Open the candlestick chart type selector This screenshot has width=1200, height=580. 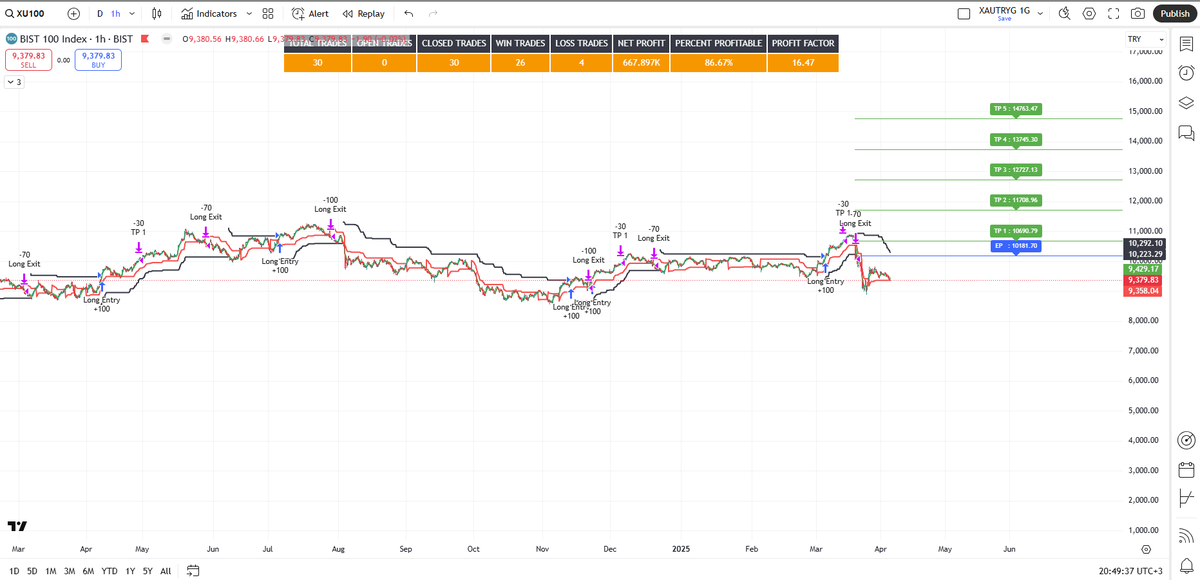point(157,14)
